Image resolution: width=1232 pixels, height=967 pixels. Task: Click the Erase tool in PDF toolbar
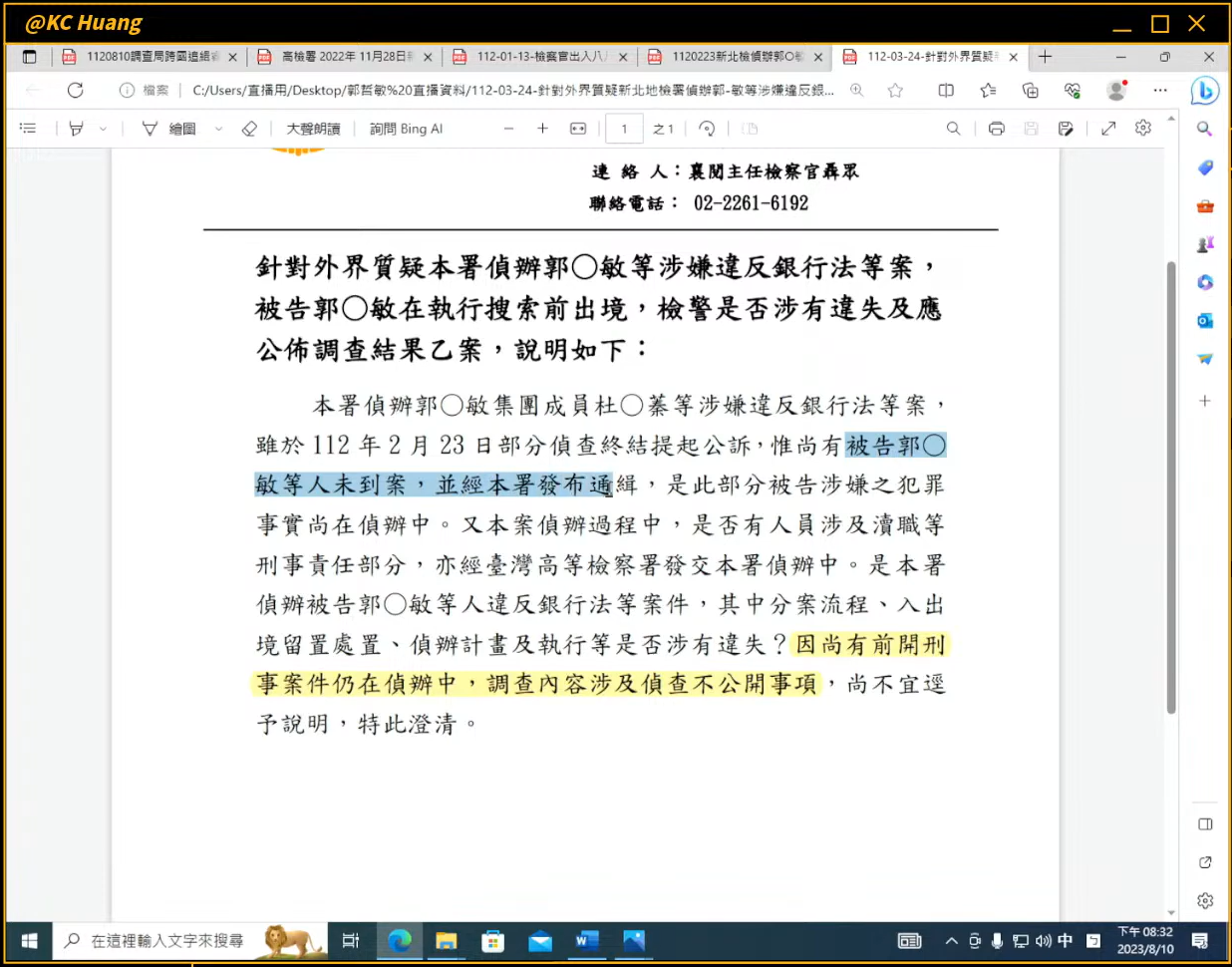point(249,129)
